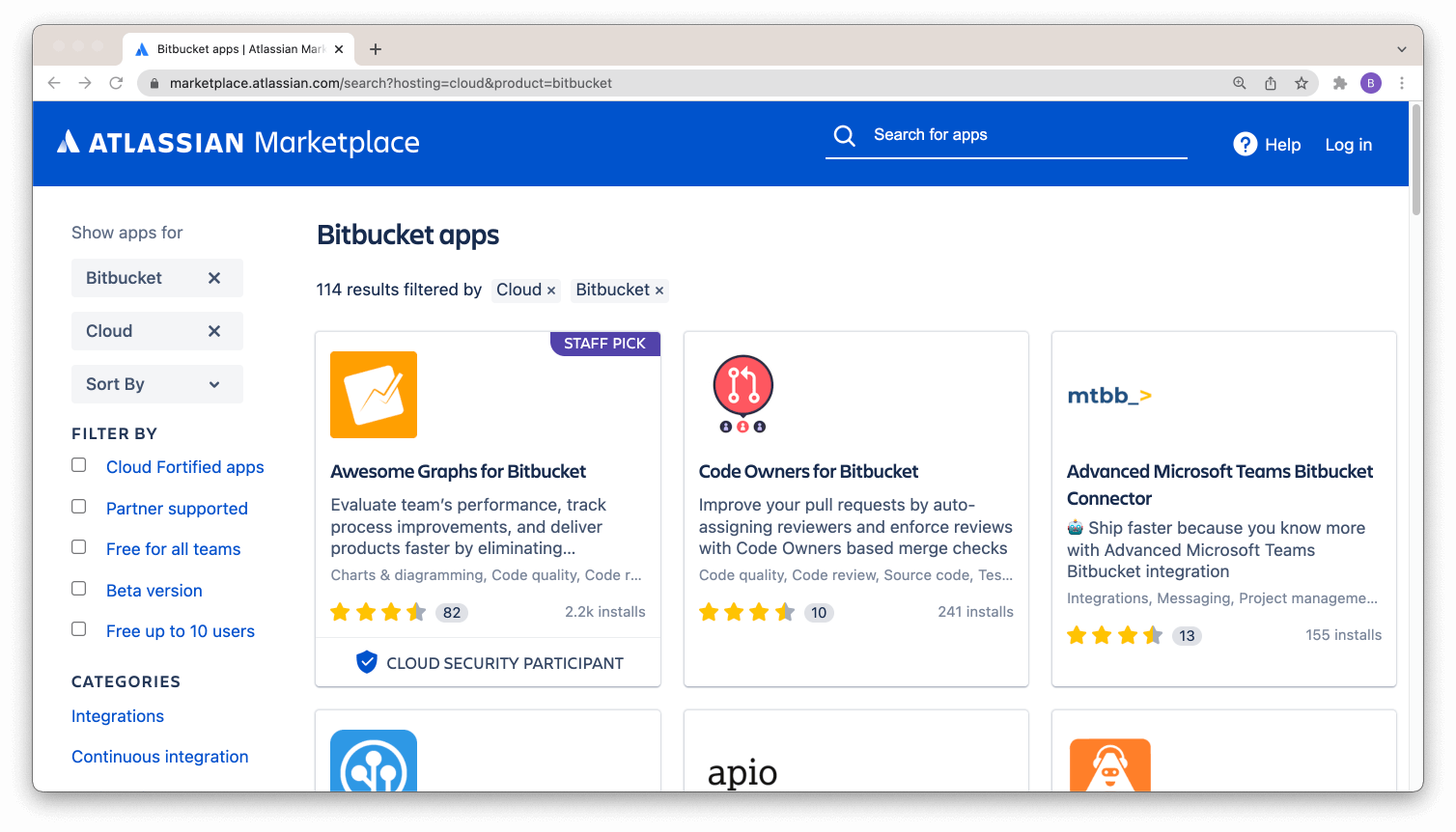Select the mtbb_> logo for Microsoft Teams Connector
1456x832 pixels.
(x=1110, y=395)
